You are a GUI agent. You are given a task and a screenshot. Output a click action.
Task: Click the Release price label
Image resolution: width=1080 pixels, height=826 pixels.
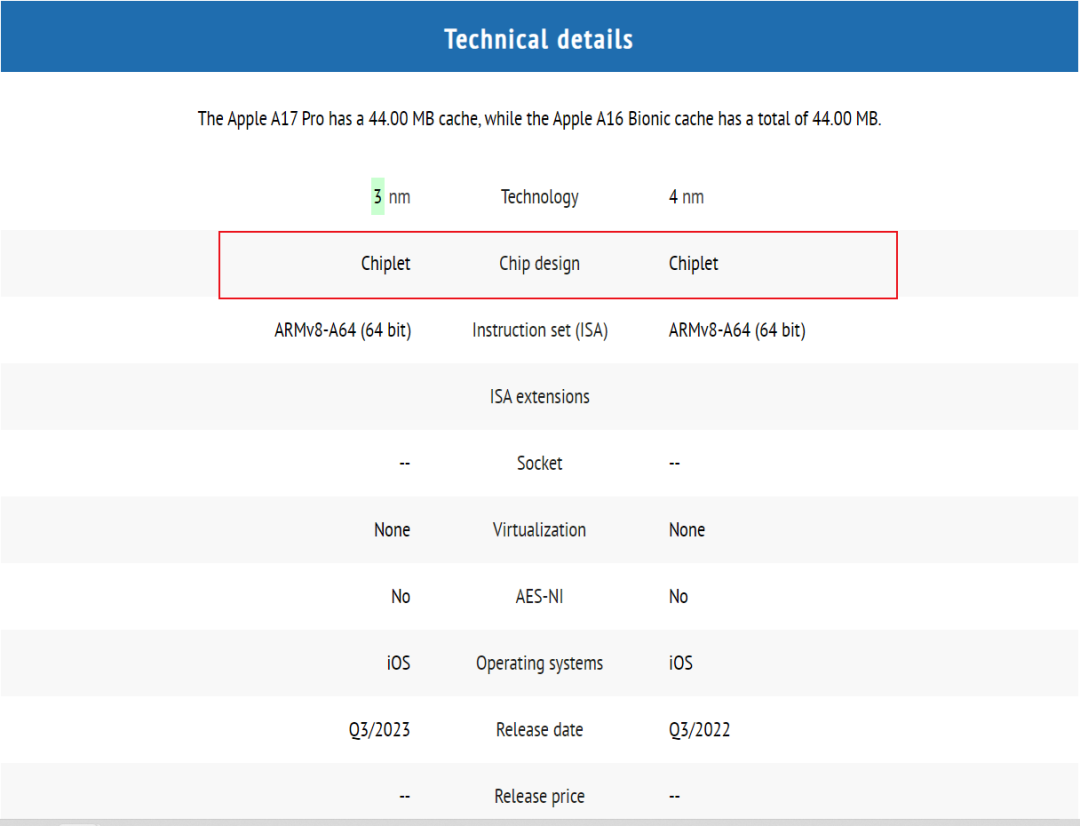[539, 796]
